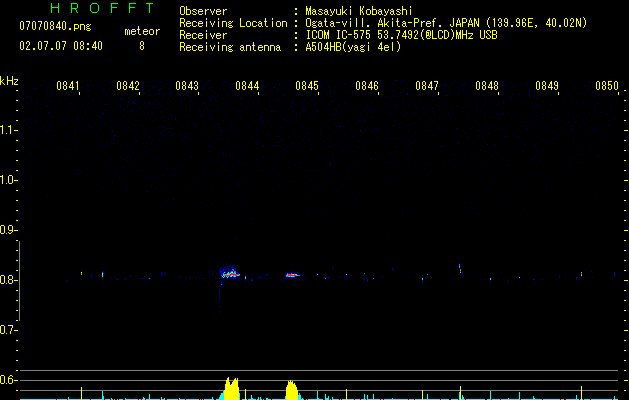Click the meteor count value 8
The height and width of the screenshot is (400, 629).
[x=142, y=46]
